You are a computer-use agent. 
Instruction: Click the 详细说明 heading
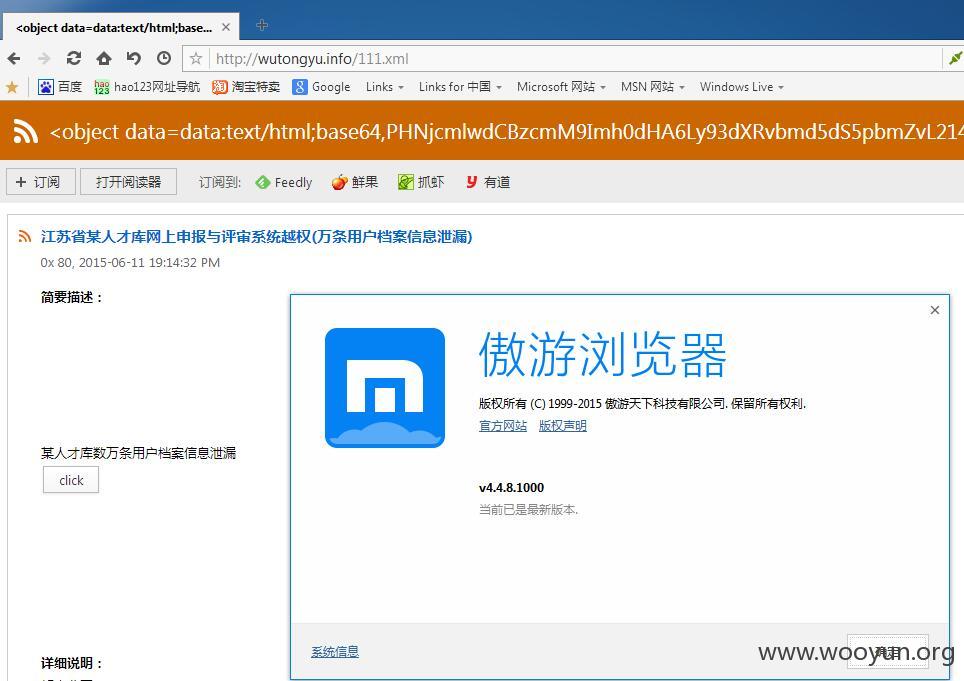coord(71,663)
